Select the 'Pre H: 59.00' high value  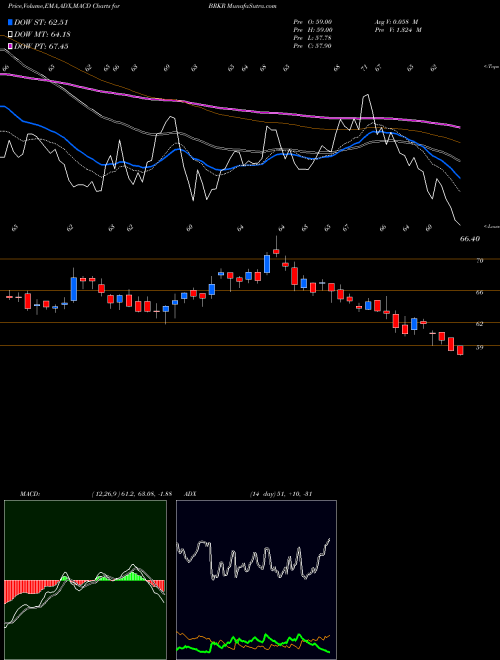coord(313,30)
